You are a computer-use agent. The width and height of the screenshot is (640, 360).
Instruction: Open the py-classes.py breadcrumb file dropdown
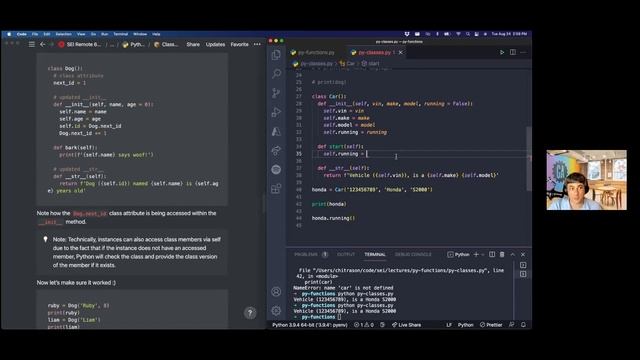coord(313,63)
